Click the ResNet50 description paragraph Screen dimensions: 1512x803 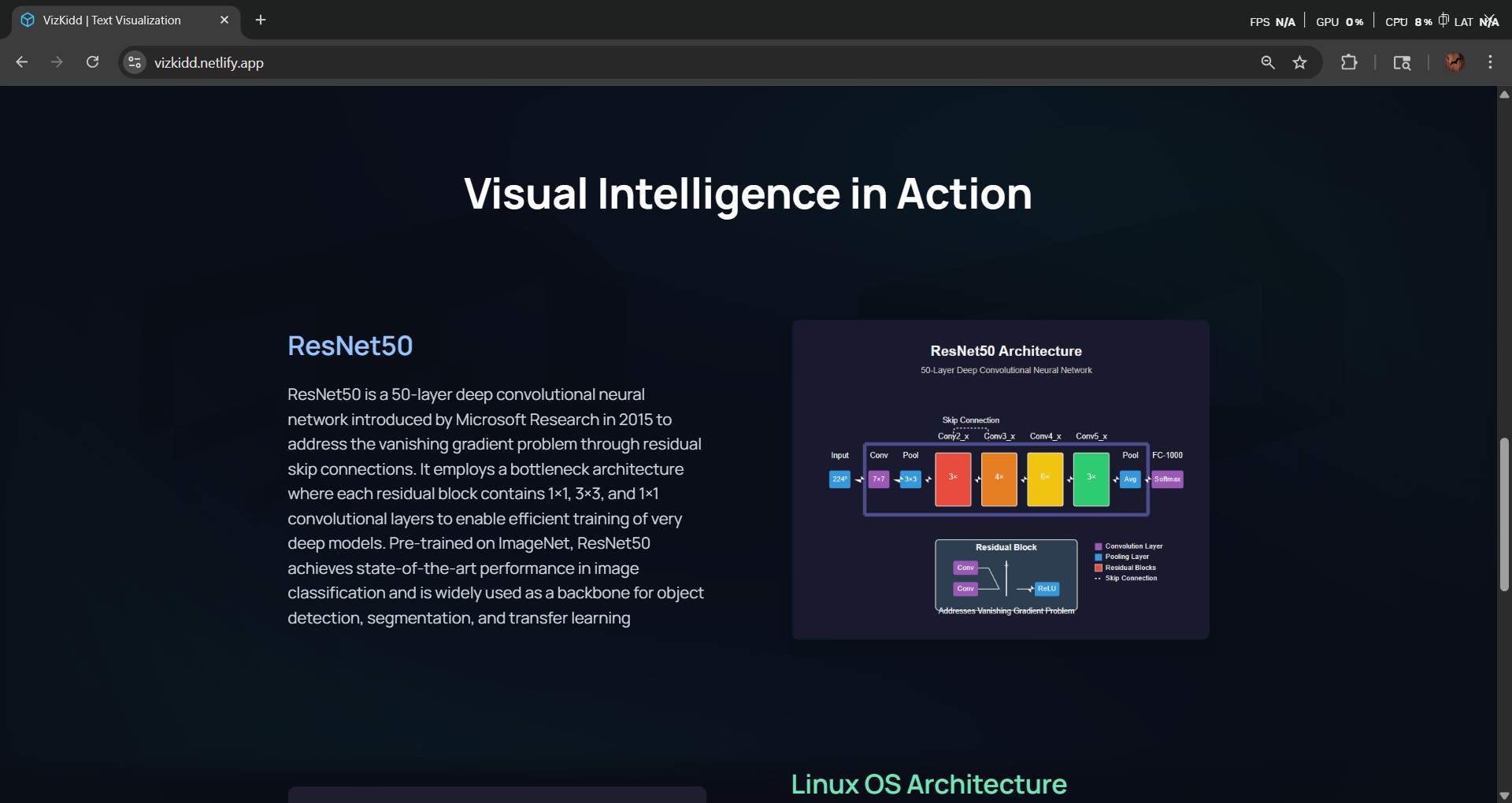click(496, 506)
